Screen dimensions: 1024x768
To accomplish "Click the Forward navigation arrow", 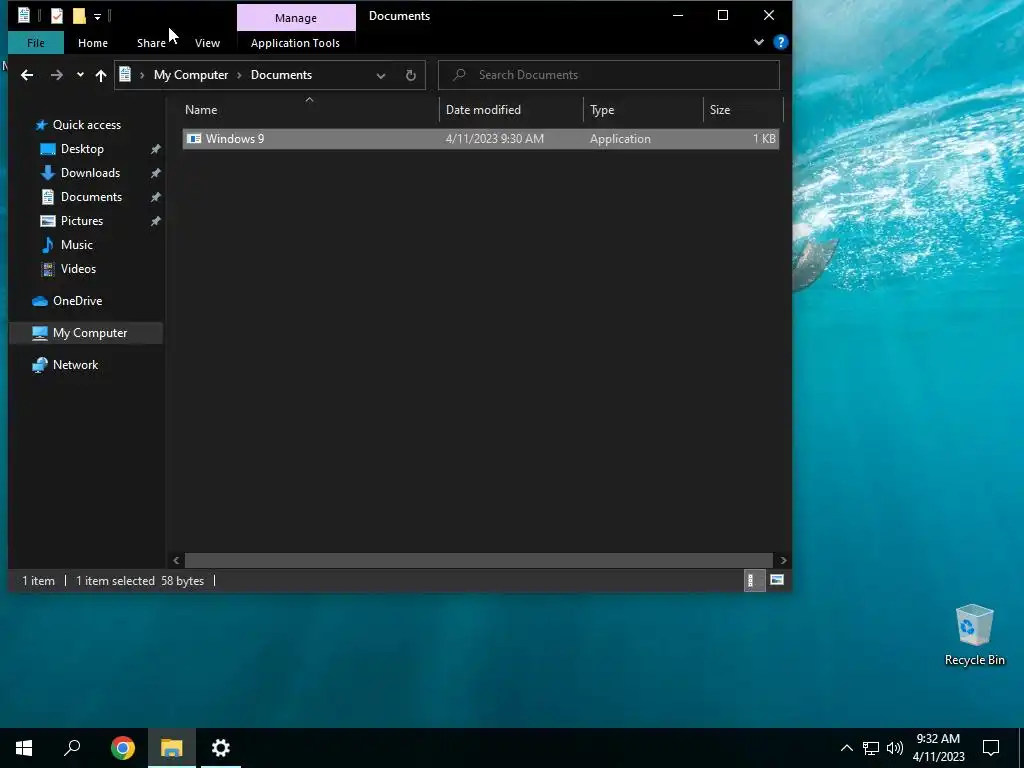I will click(57, 75).
